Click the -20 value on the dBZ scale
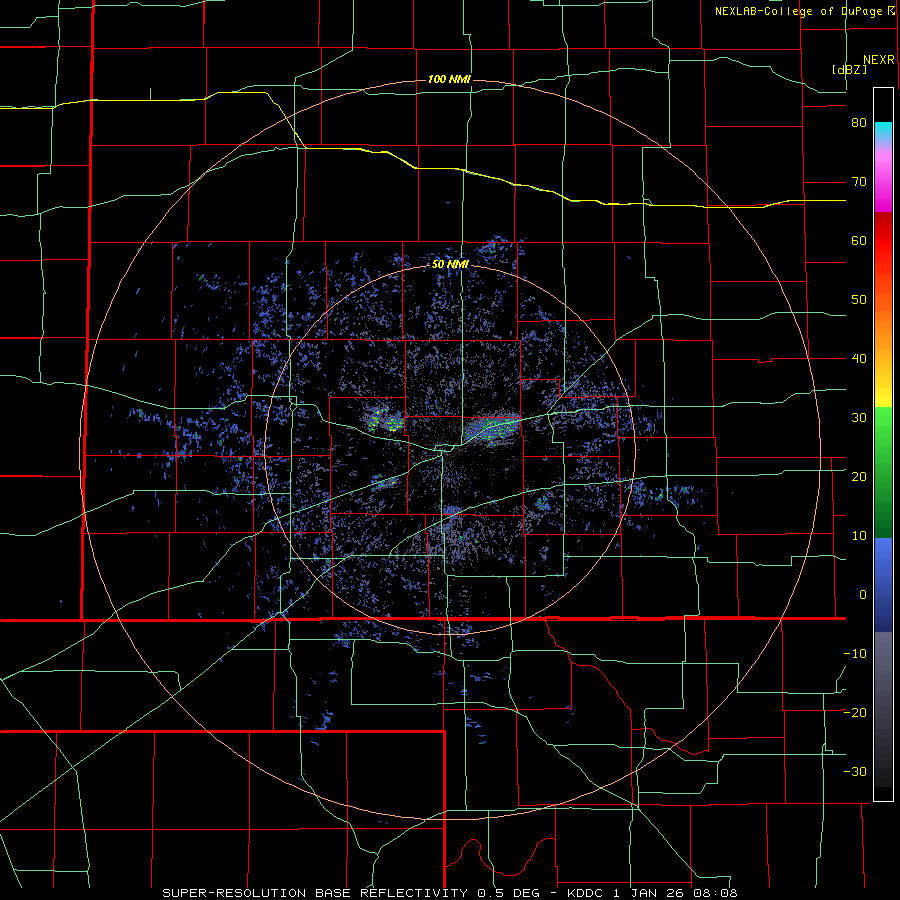 point(855,713)
